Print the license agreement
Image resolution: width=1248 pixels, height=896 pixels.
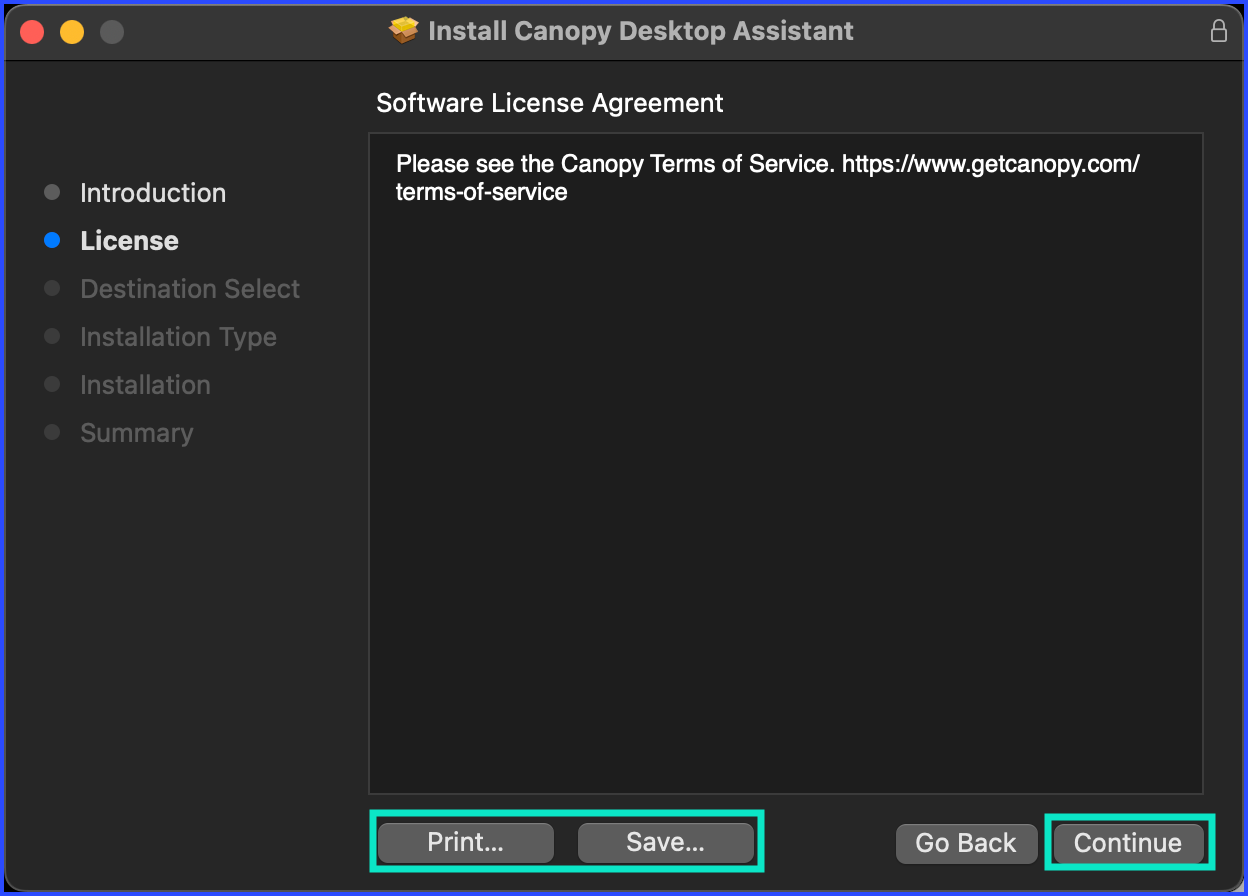pyautogui.click(x=465, y=842)
